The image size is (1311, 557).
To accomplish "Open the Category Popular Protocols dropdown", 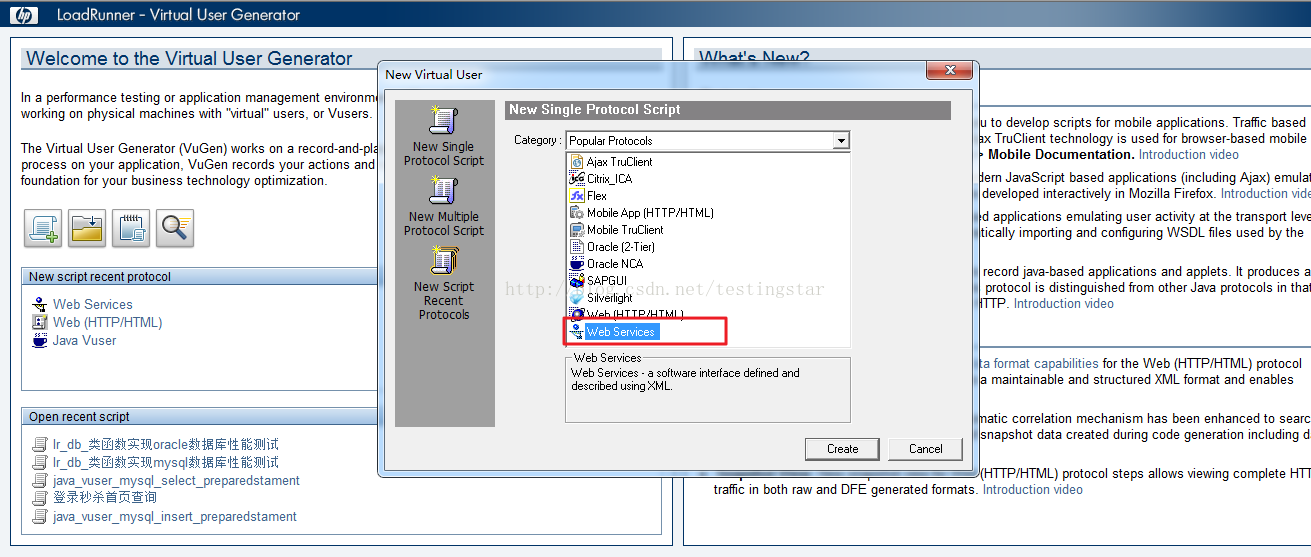I will coord(707,141).
